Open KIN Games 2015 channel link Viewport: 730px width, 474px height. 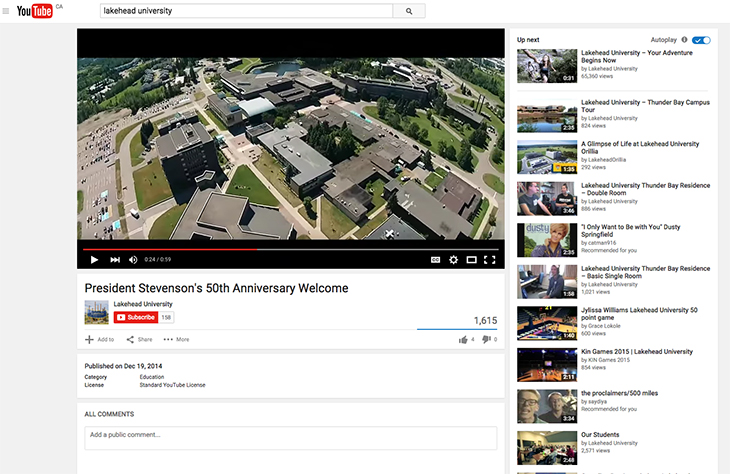point(608,360)
